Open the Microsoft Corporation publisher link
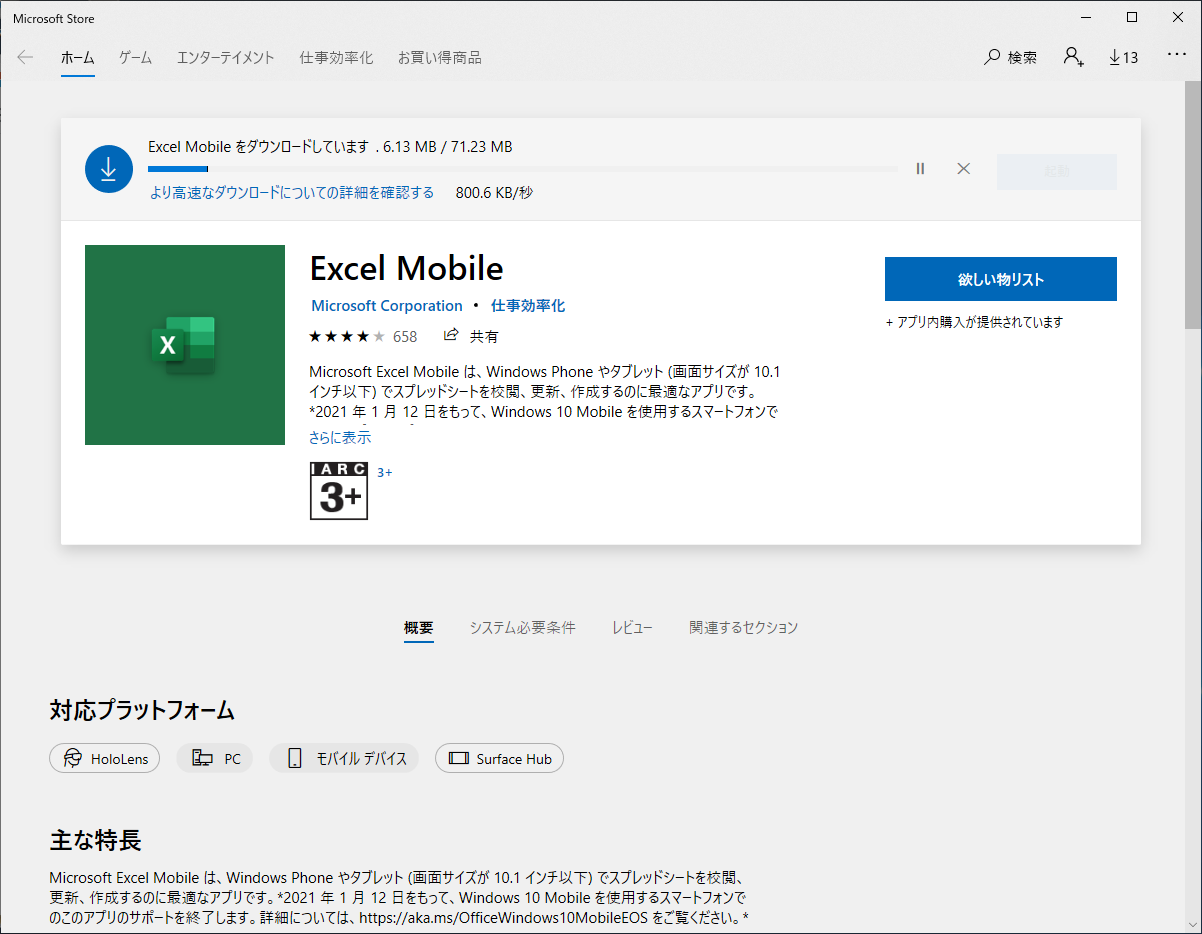This screenshot has width=1202, height=934. tap(386, 305)
